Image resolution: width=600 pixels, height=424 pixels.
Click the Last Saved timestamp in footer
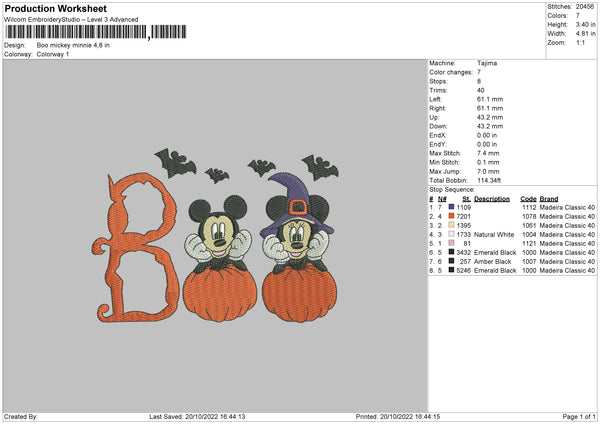tap(197, 416)
